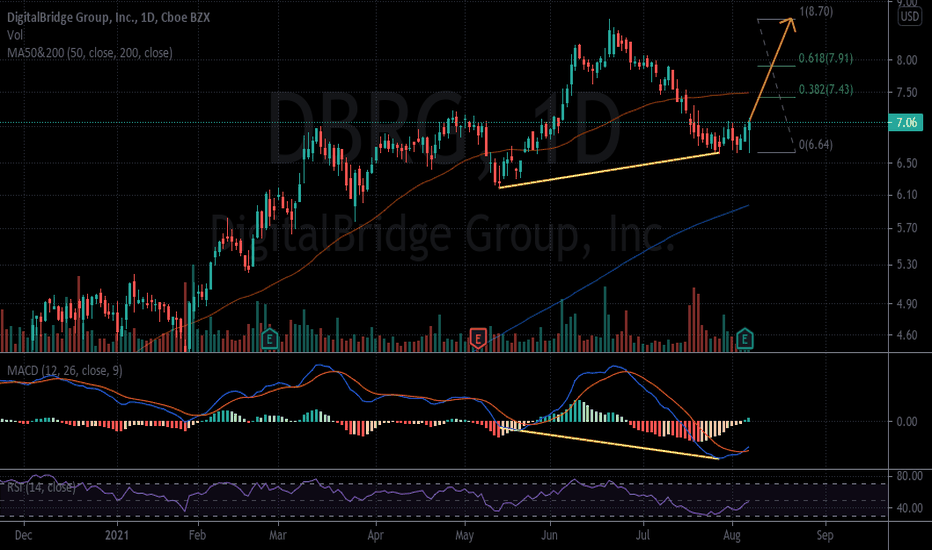Click the 8.00 price axis value

point(906,60)
